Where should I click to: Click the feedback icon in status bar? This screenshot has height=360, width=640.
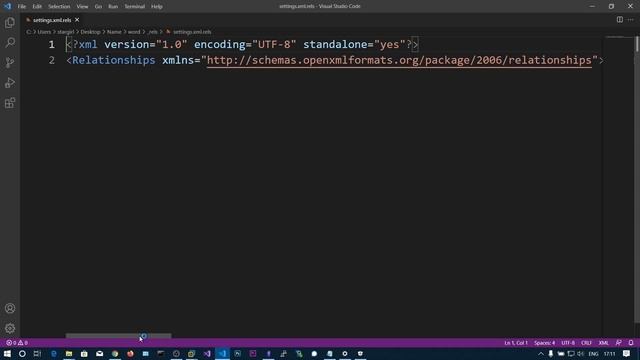tap(619, 343)
